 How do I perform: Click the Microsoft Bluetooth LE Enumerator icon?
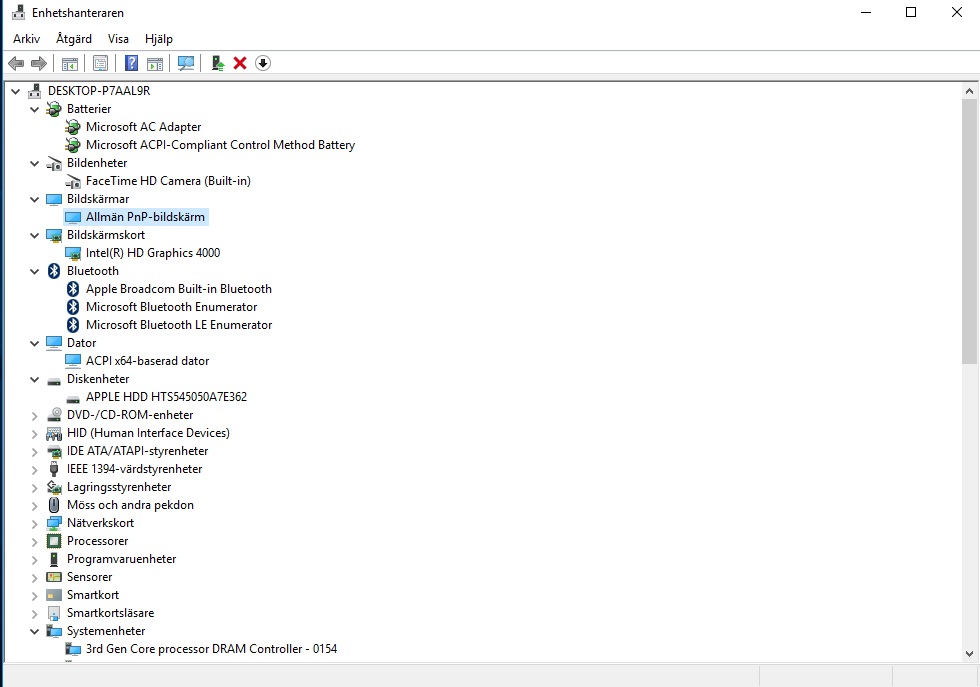[x=73, y=325]
